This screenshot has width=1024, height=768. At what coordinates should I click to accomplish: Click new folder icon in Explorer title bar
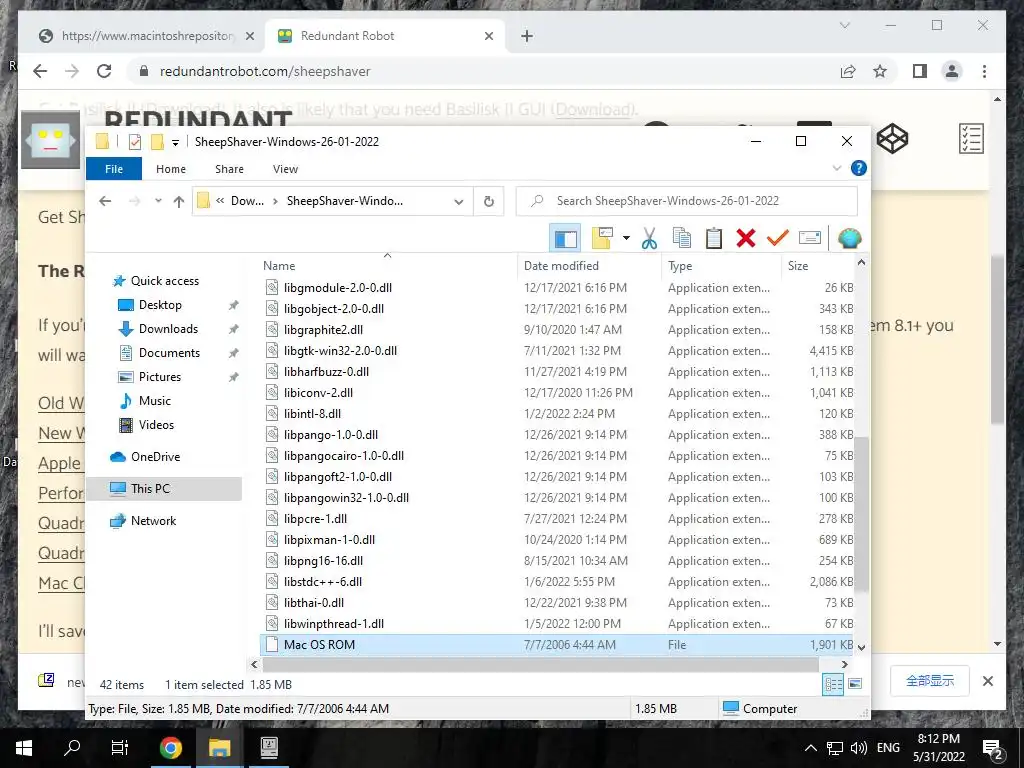[157, 142]
